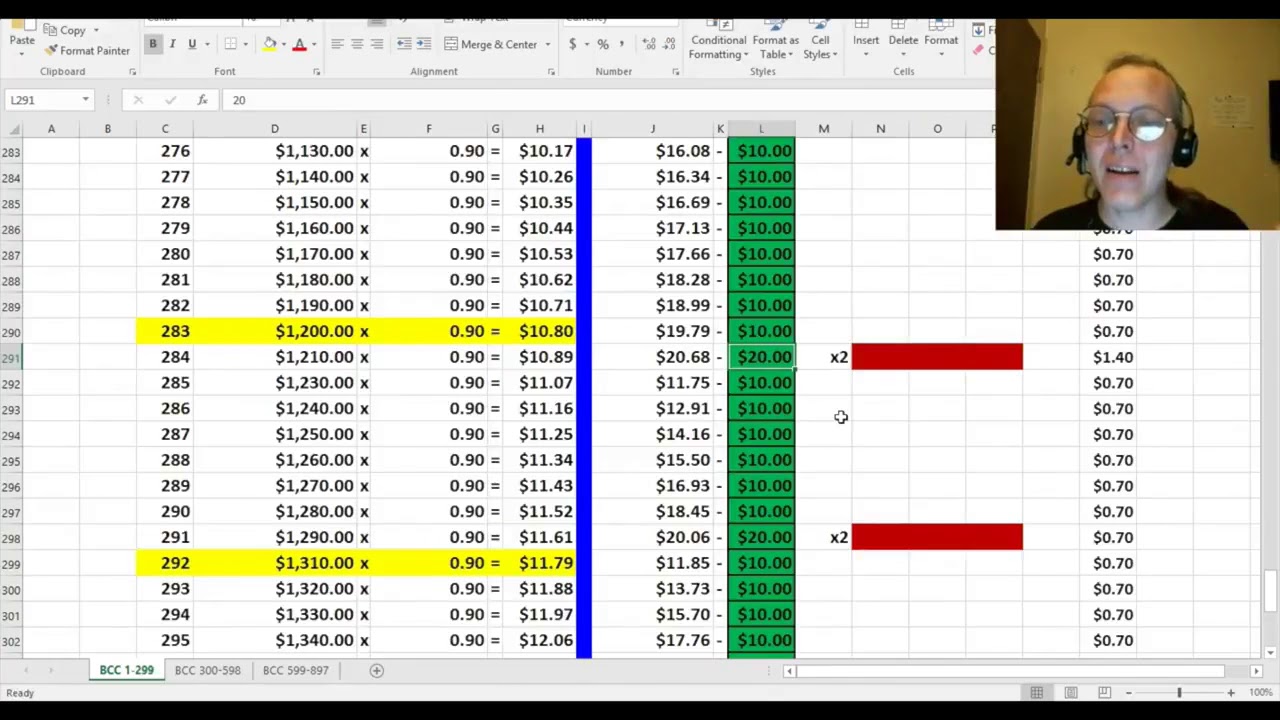Click Name Box showing L291
Viewport: 1280px width, 720px height.
[x=41, y=100]
